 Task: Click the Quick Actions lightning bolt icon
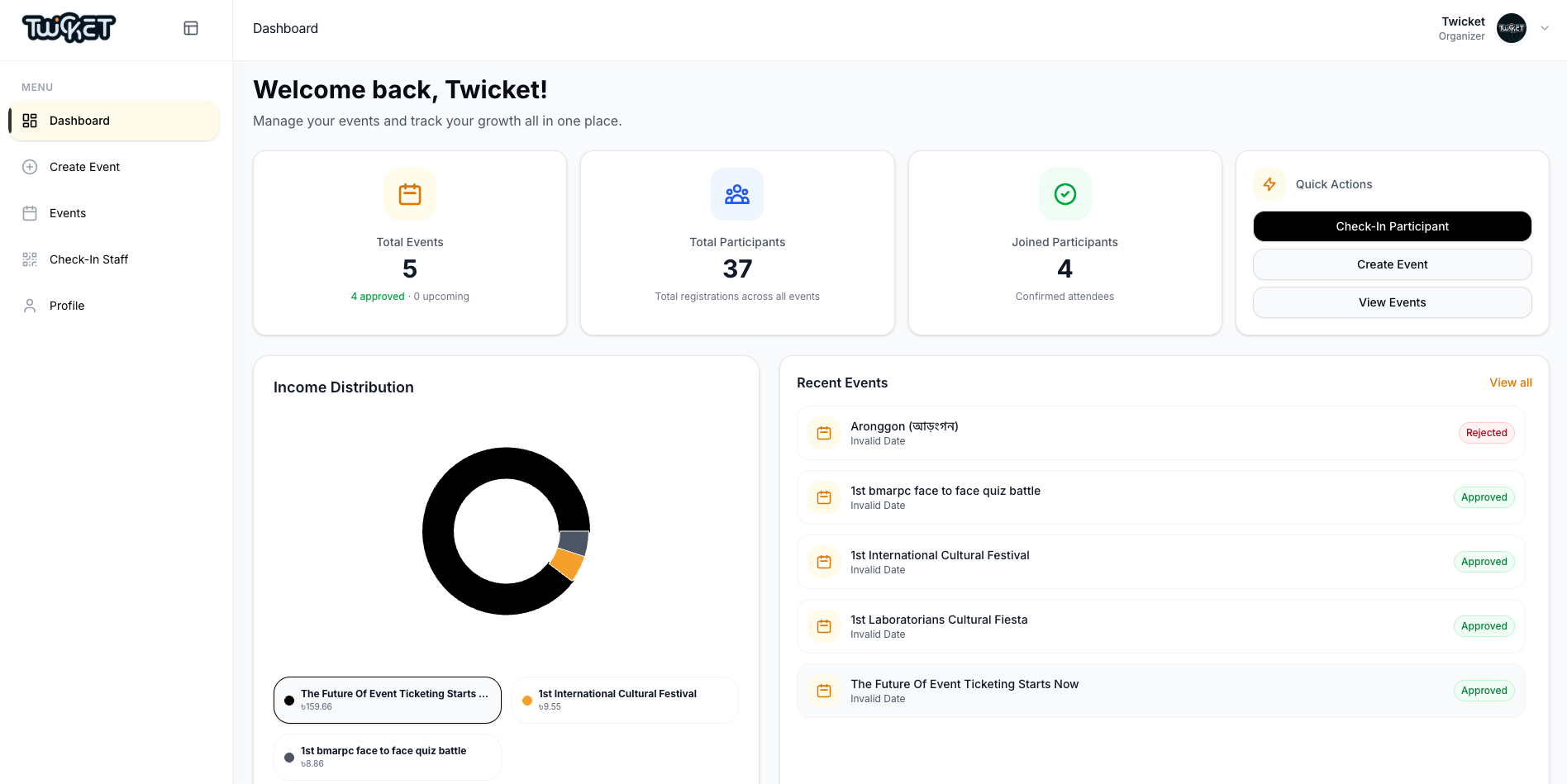tap(1269, 184)
